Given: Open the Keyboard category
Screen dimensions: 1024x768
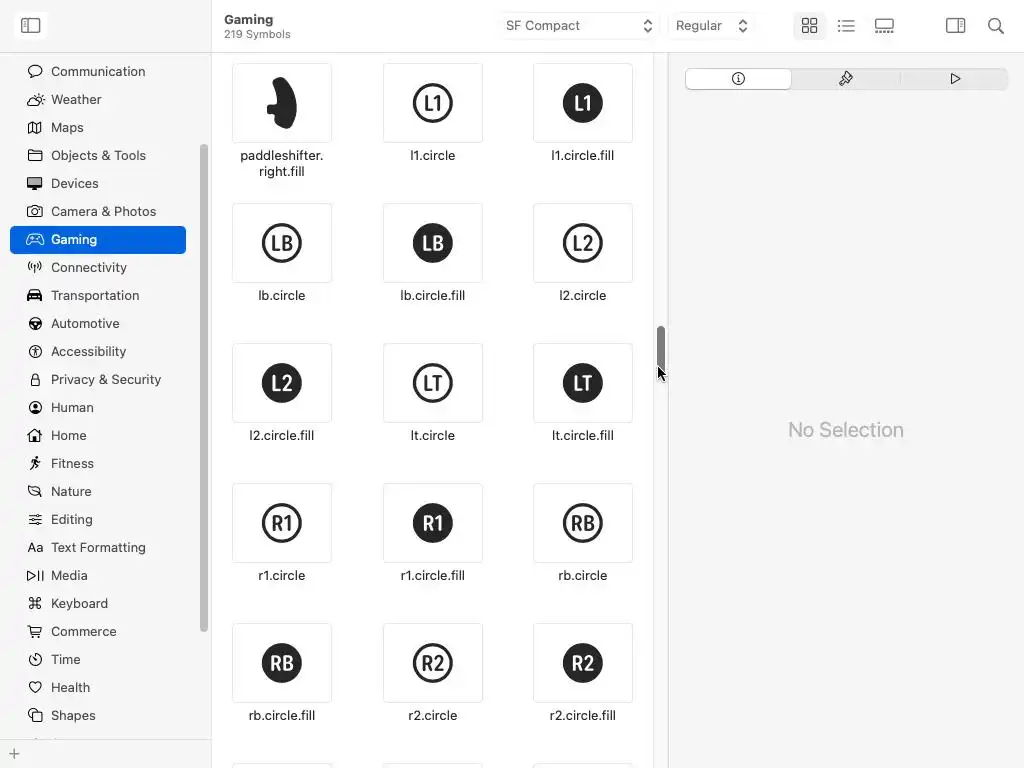Looking at the screenshot, I should click(98, 603).
